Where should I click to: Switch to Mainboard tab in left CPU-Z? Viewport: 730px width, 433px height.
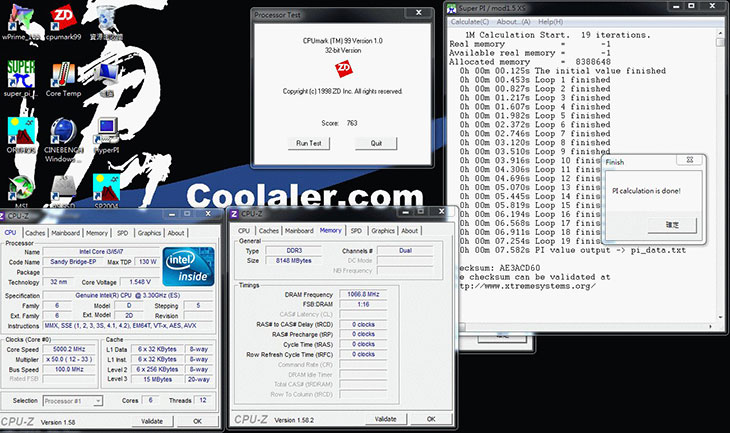[x=65, y=233]
